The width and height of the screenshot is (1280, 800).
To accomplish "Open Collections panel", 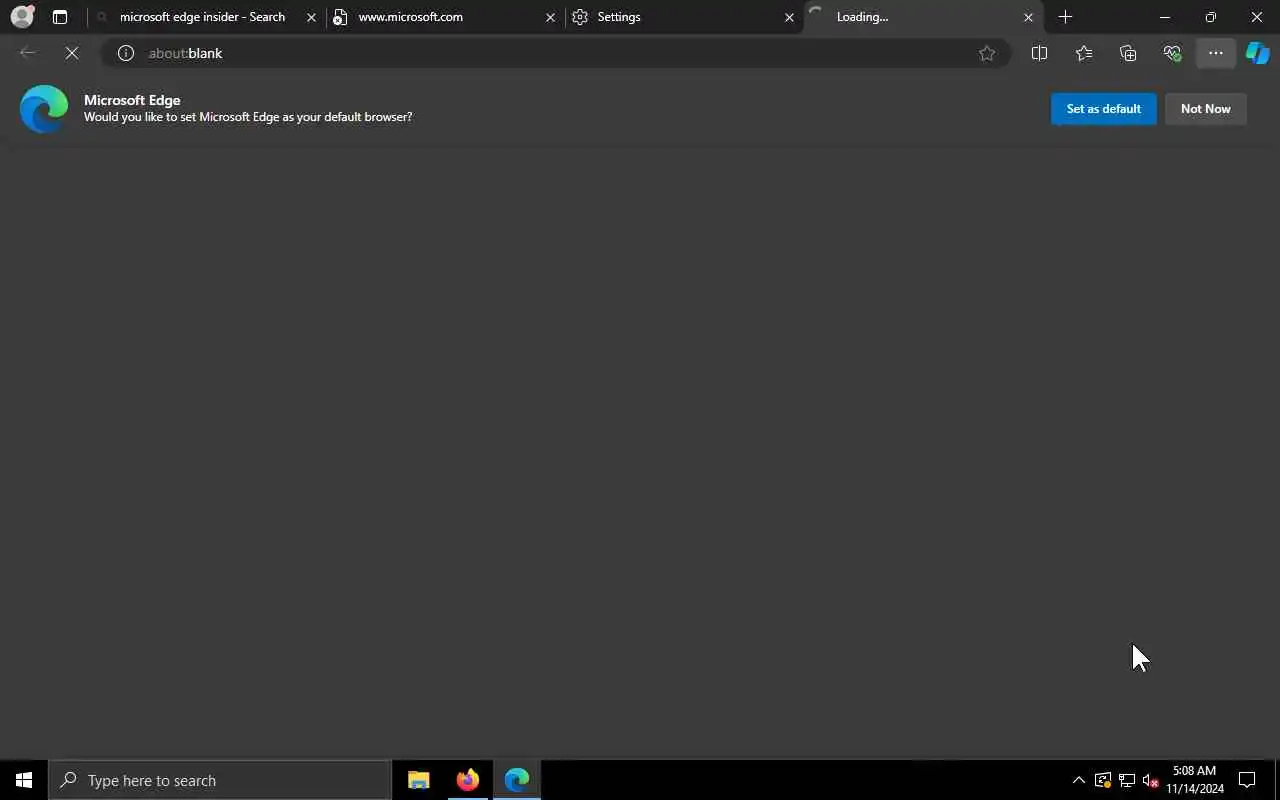I will (x=1128, y=53).
